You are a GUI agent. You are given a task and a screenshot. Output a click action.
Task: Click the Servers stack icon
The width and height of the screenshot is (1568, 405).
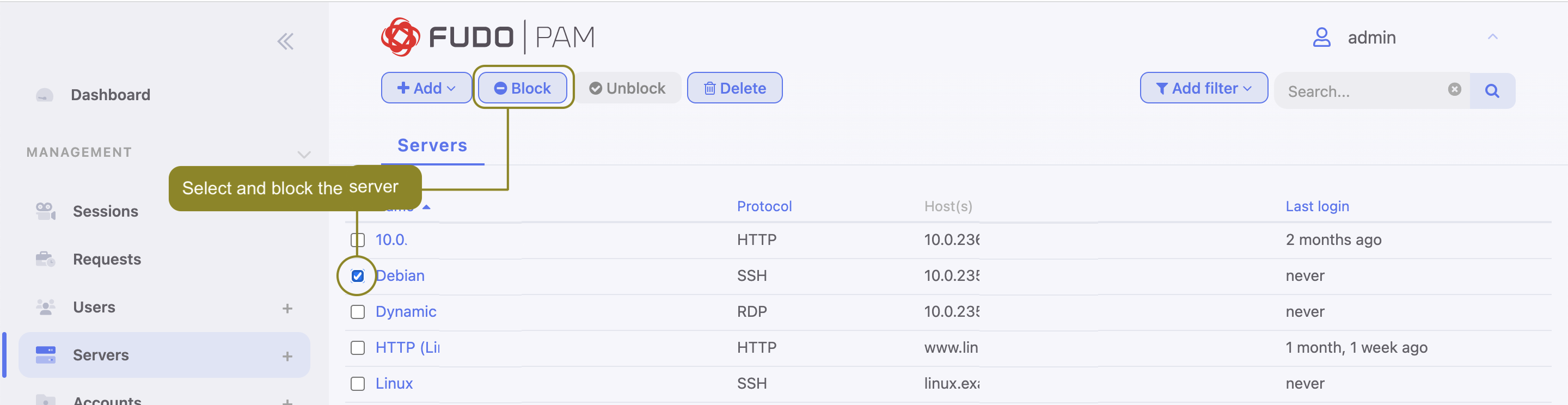pyautogui.click(x=45, y=354)
